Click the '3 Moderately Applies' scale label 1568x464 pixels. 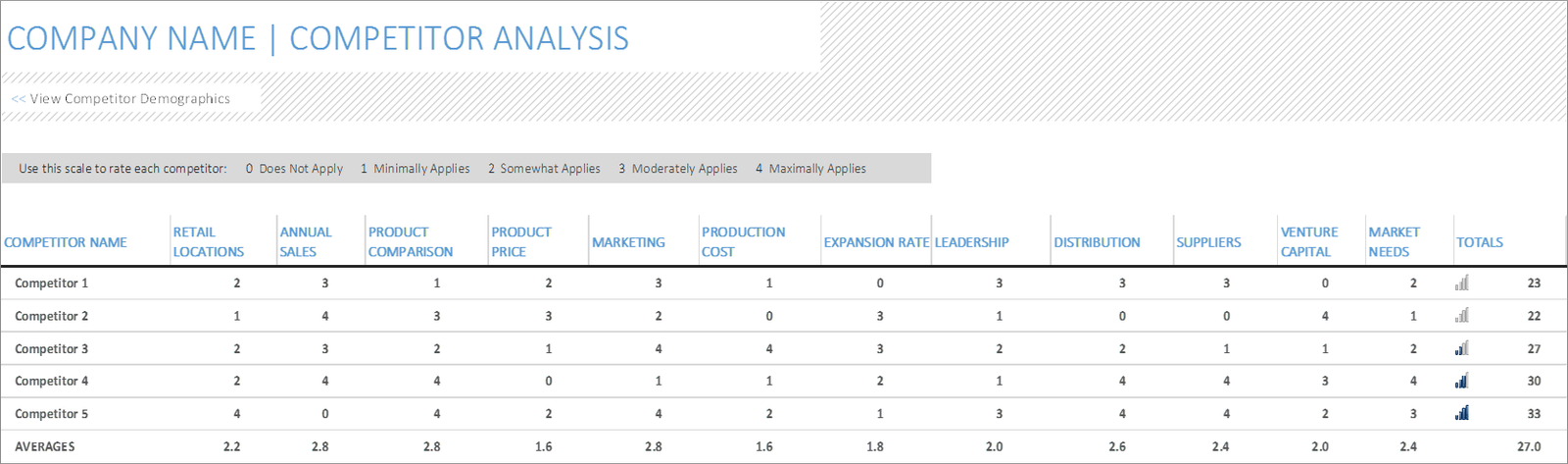677,169
